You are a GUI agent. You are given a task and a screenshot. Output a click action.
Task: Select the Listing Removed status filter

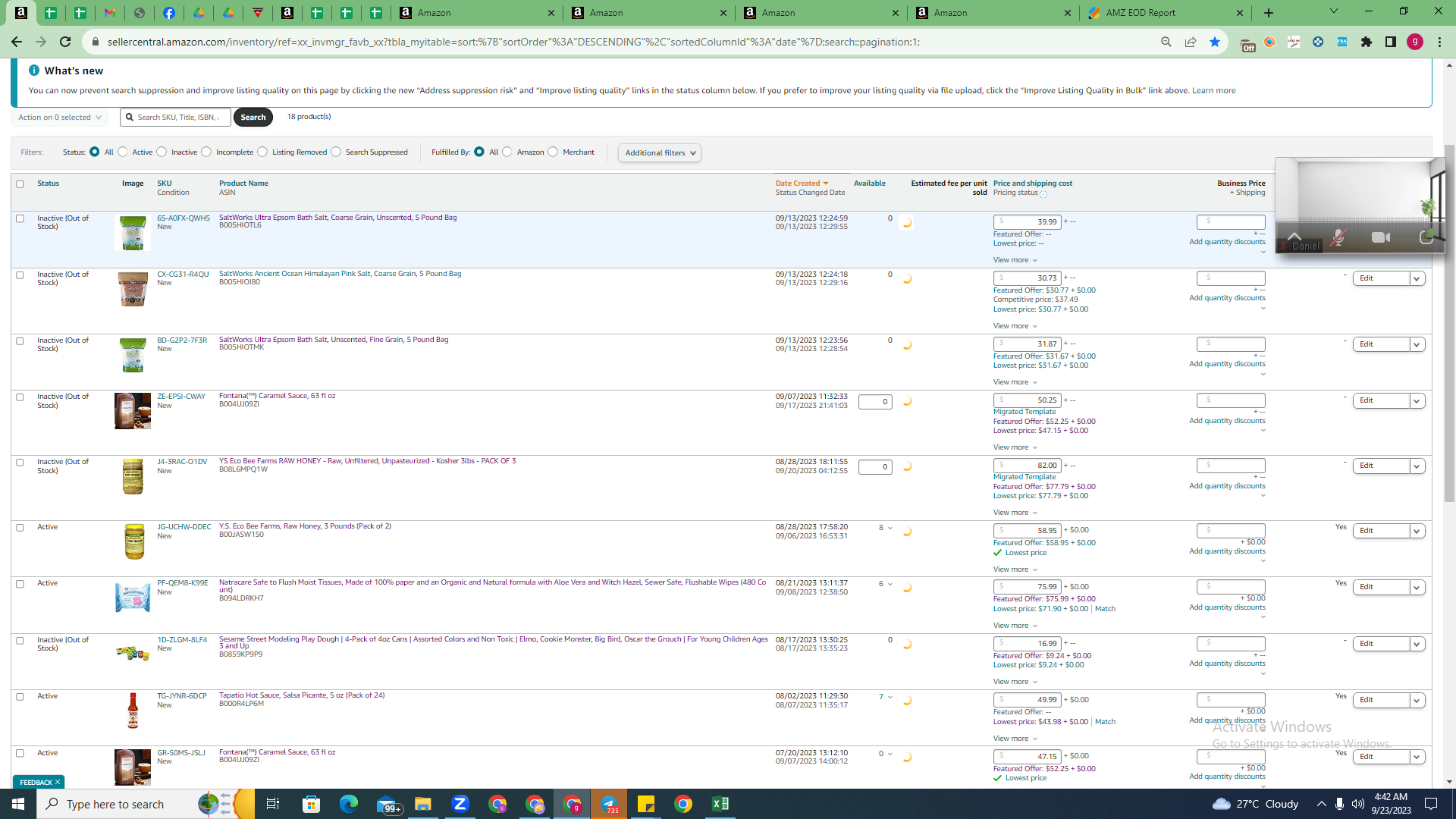point(262,152)
